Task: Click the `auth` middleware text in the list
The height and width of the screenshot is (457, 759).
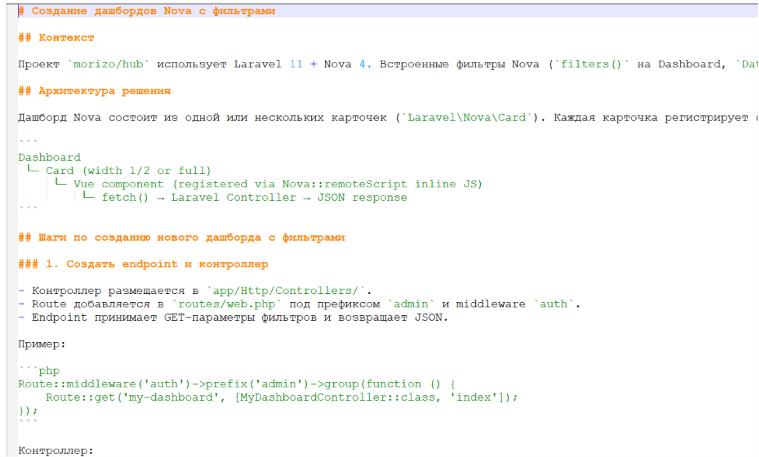Action: pos(553,304)
